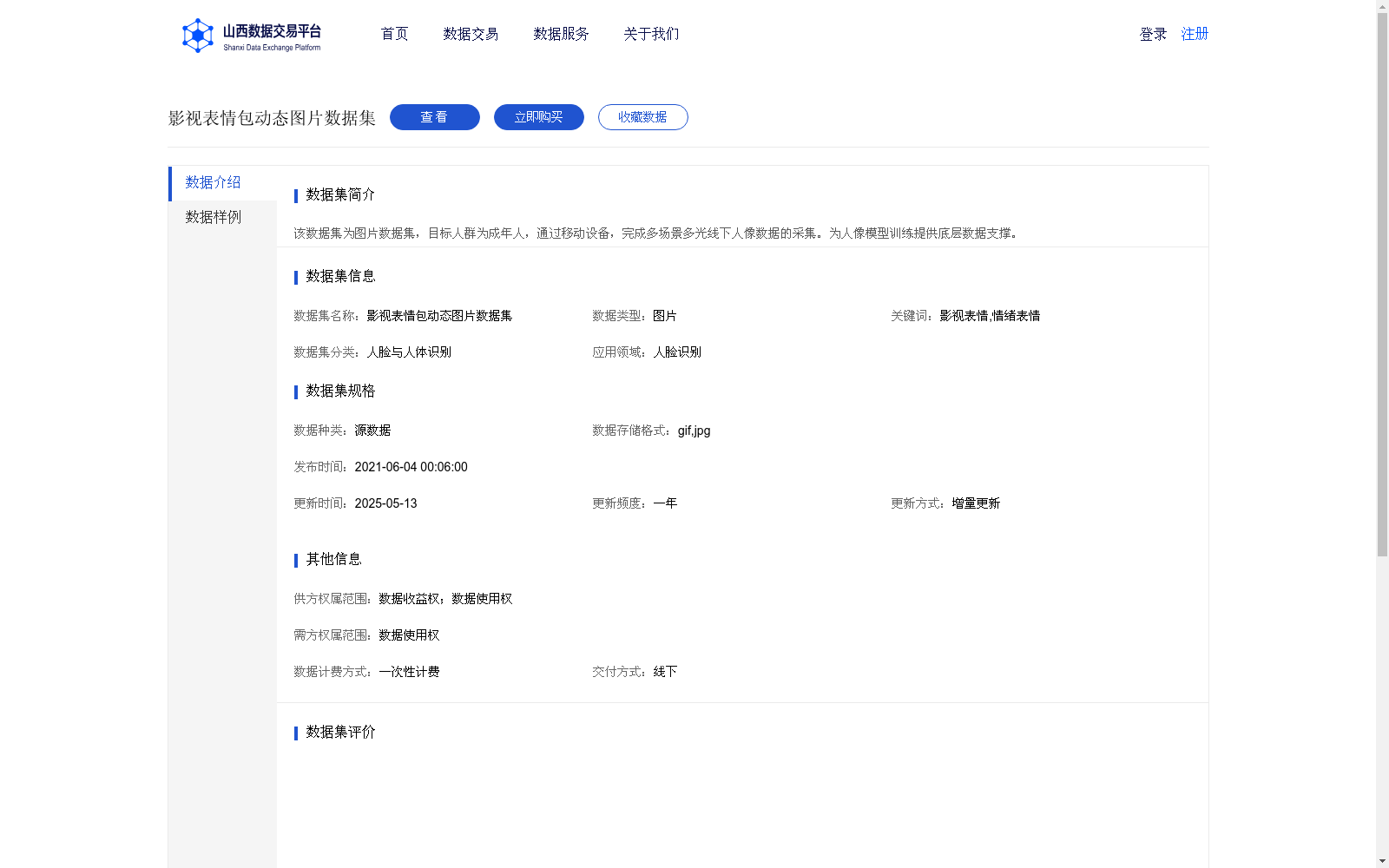The image size is (1389, 868).
Task: Click the 收藏数据 button
Action: pyautogui.click(x=643, y=117)
